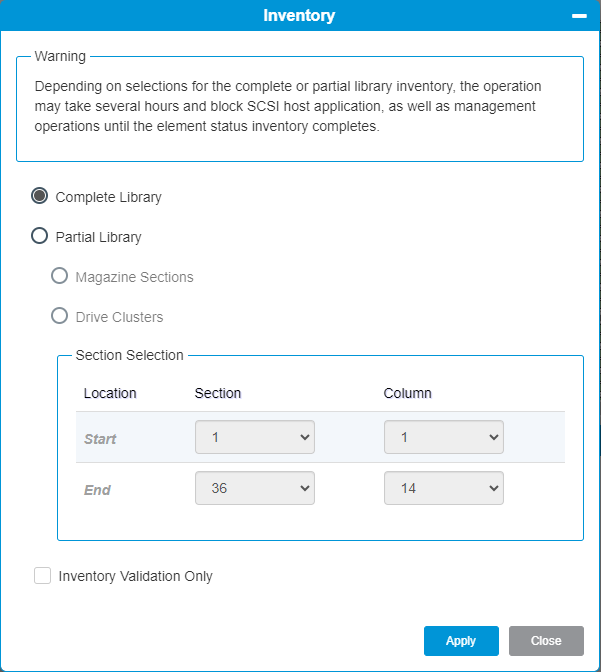Click the End row label
Viewport: 601px width, 672px height.
(x=97, y=490)
